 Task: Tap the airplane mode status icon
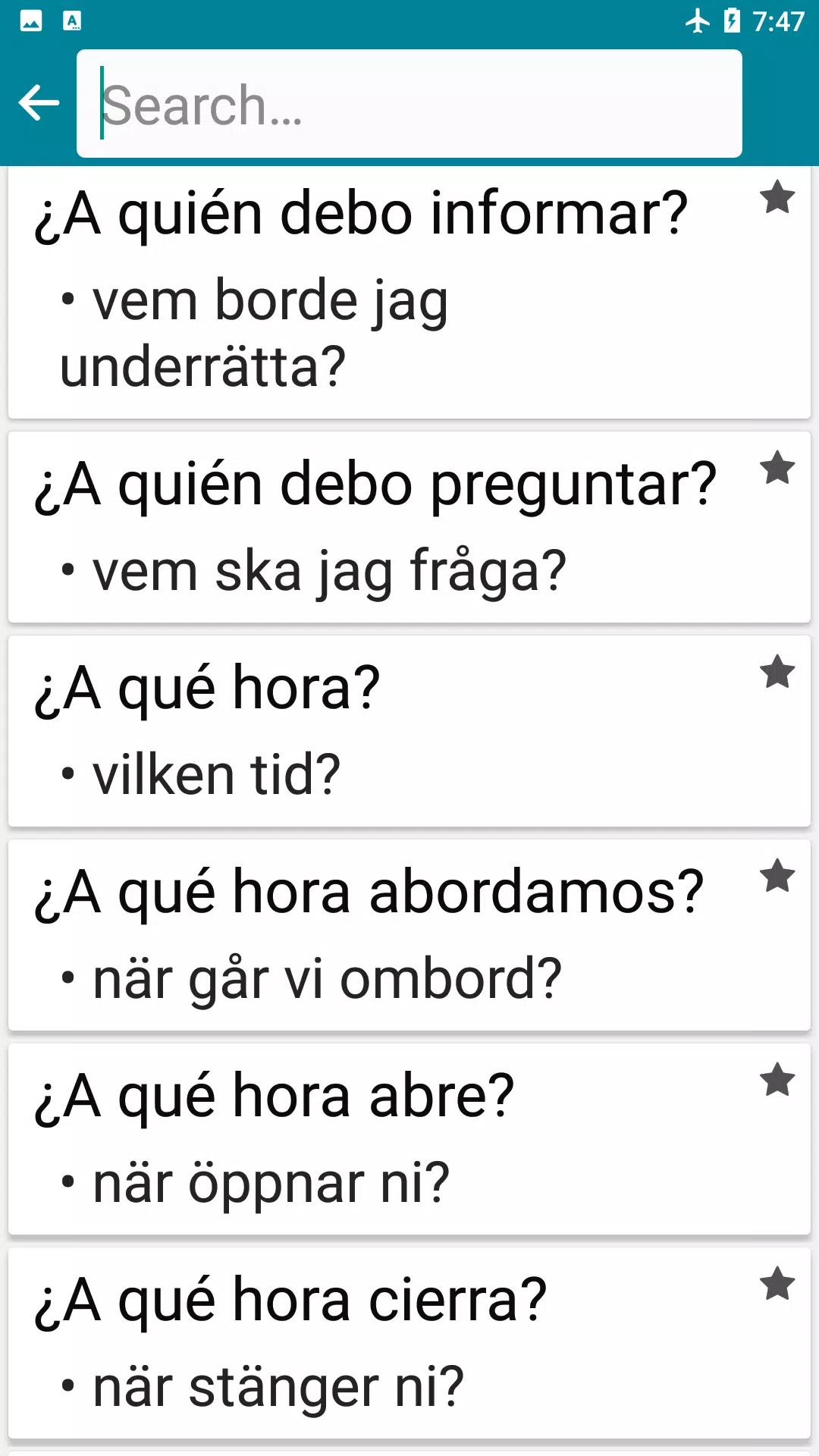tap(697, 21)
